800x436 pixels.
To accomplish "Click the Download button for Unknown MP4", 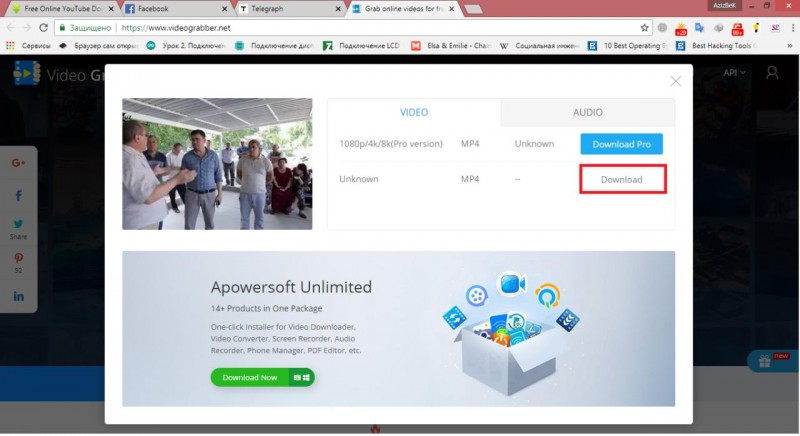I will (x=622, y=179).
